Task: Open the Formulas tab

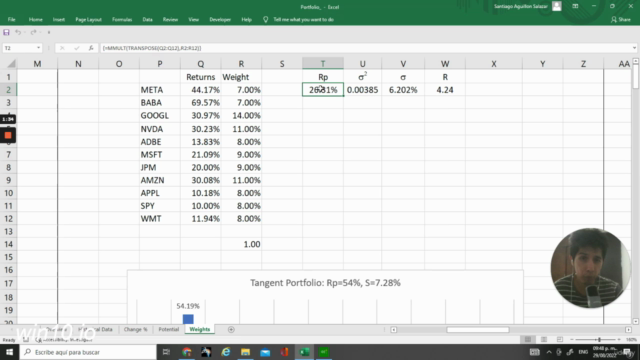Action: point(122,19)
